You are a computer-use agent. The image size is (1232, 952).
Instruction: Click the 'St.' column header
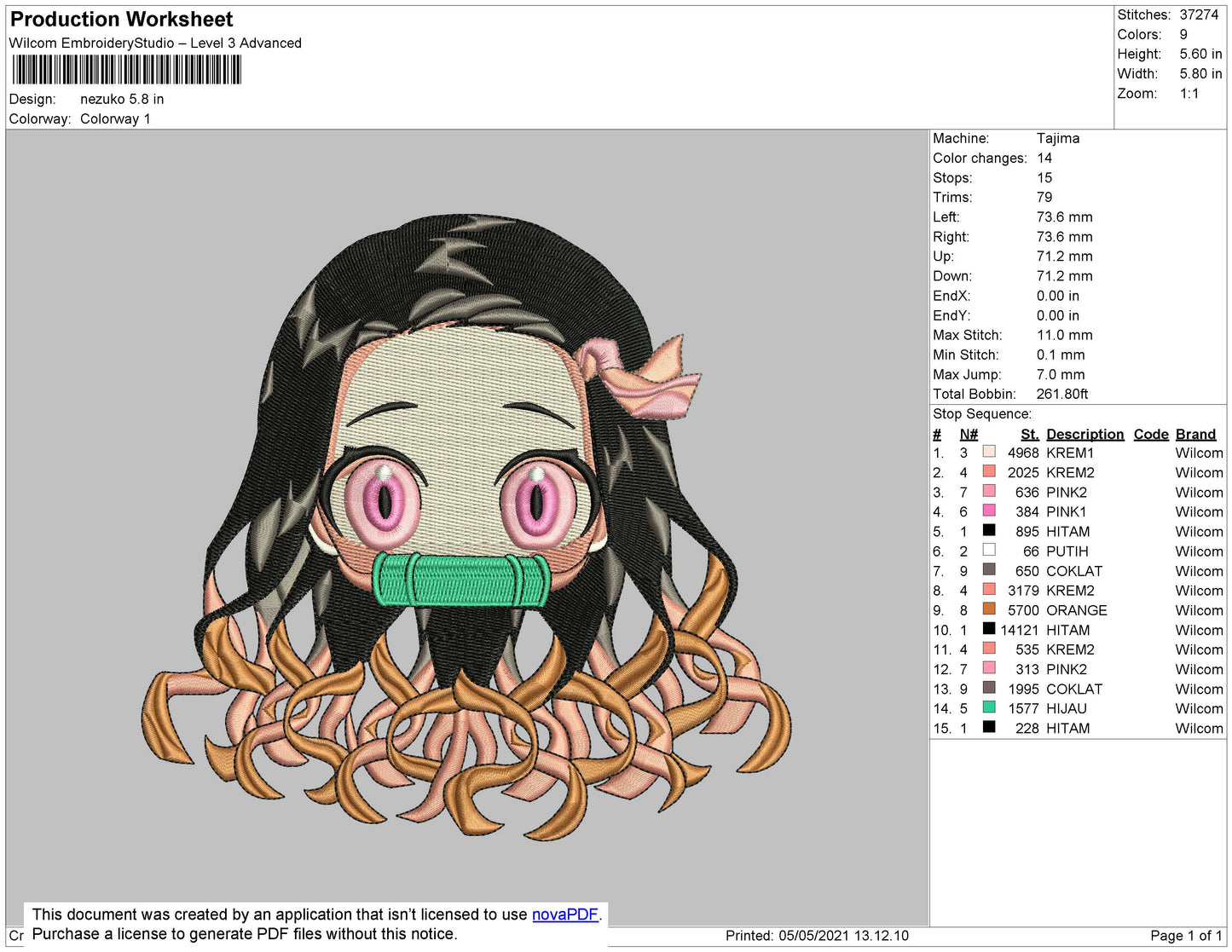tap(1030, 435)
